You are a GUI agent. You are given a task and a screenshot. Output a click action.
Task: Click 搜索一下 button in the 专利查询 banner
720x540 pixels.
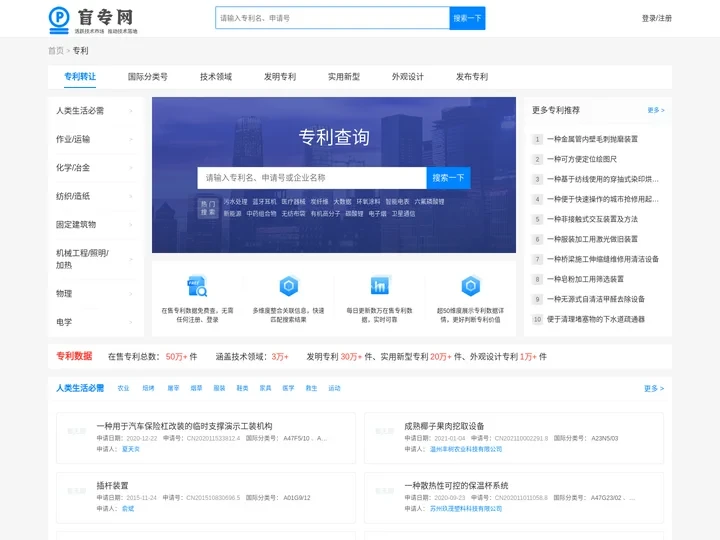point(448,178)
